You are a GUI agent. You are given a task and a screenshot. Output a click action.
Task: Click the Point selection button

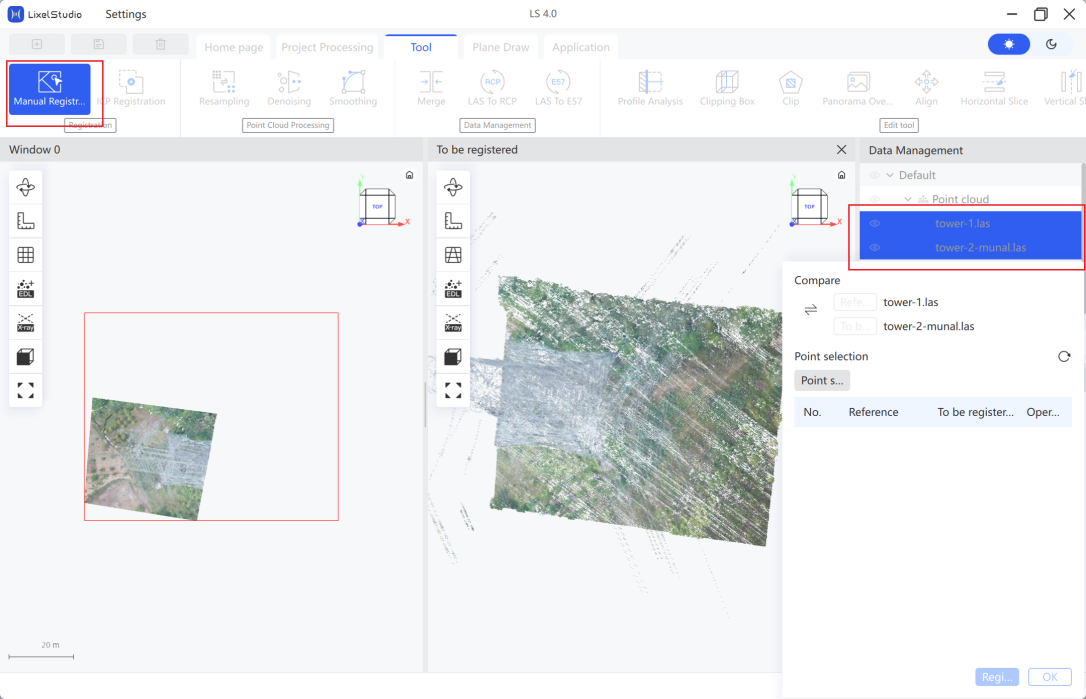coord(822,380)
